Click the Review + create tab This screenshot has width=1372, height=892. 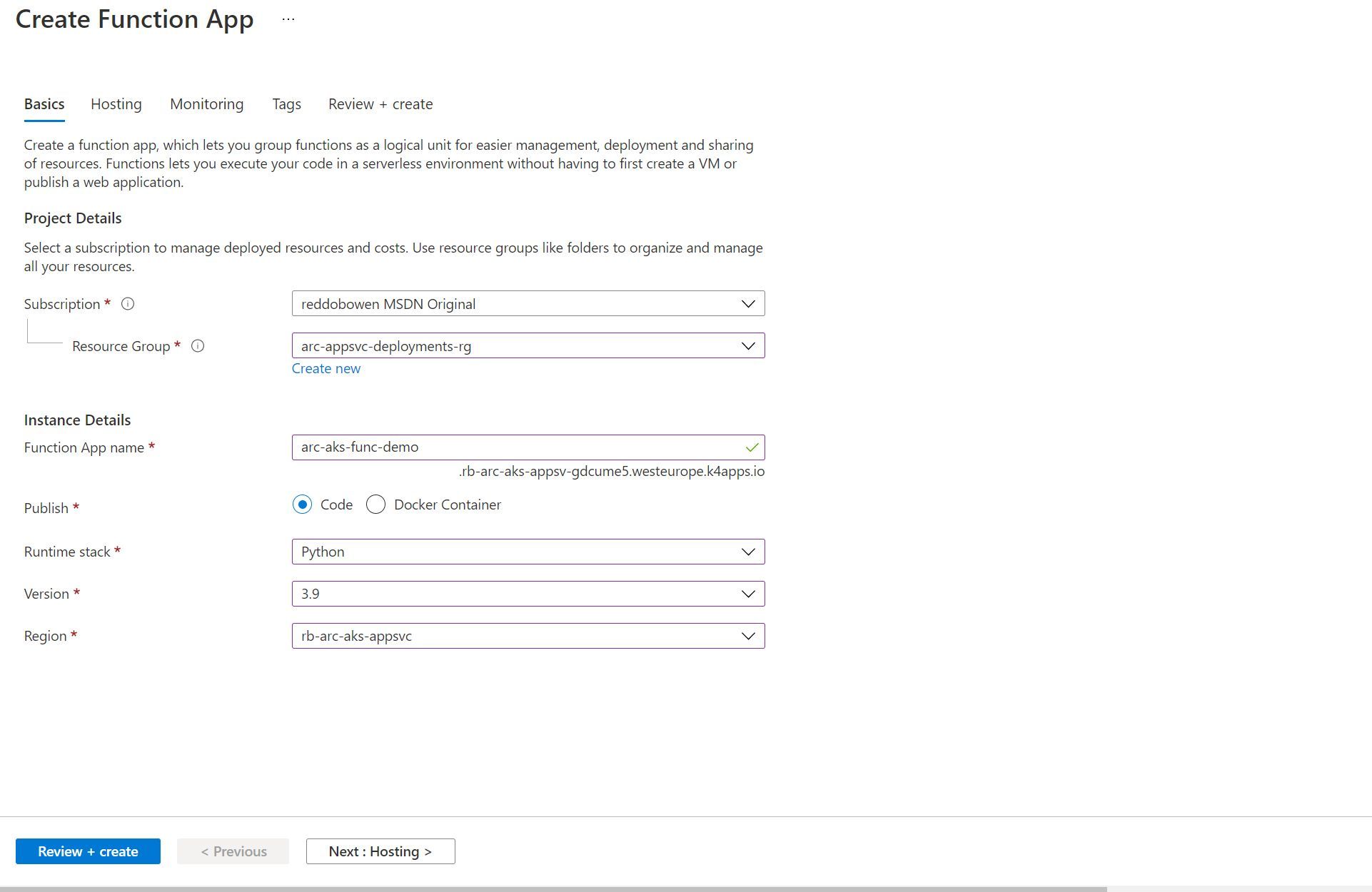pos(380,103)
